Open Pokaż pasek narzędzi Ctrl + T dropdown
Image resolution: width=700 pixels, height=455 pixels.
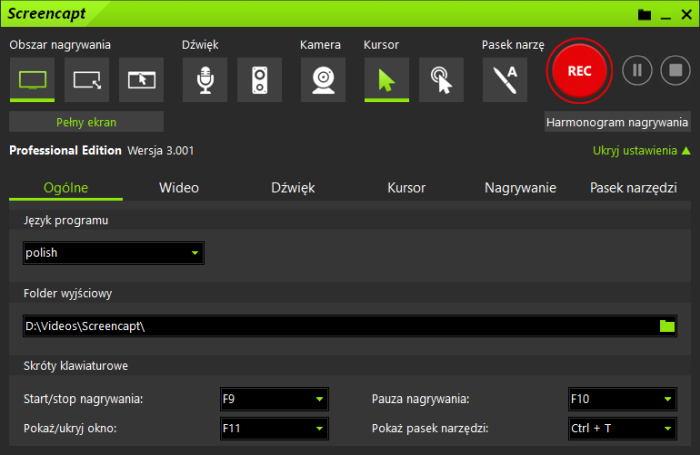622,429
